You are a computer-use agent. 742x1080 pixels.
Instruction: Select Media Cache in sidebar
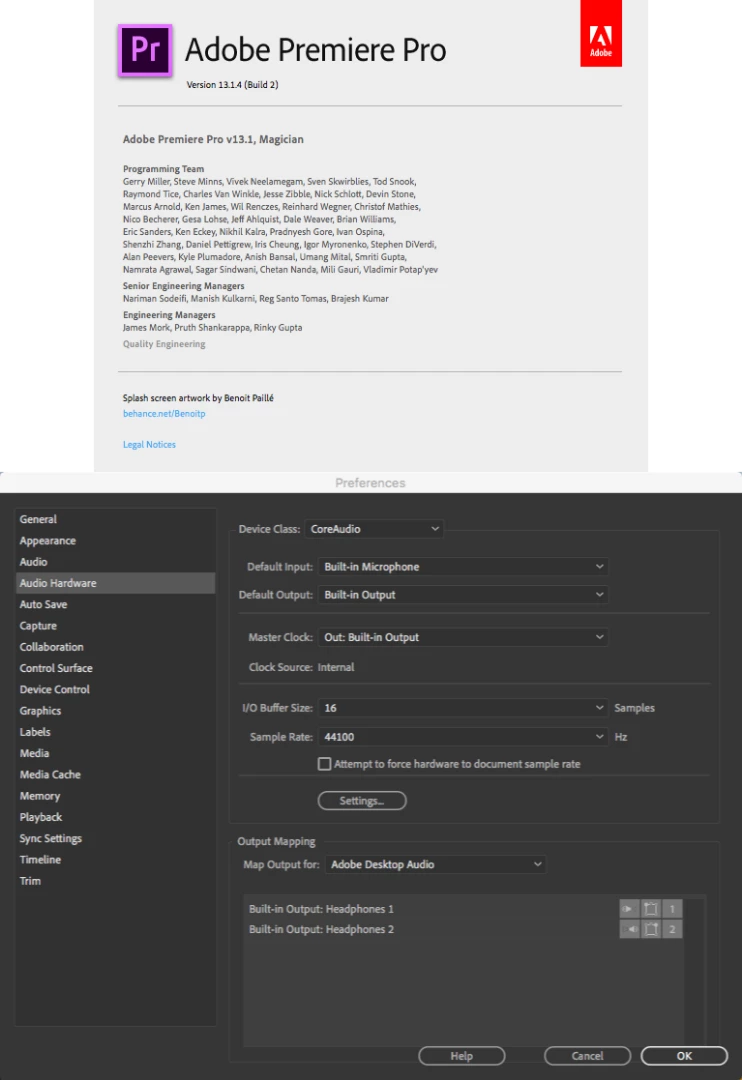pyautogui.click(x=115, y=775)
